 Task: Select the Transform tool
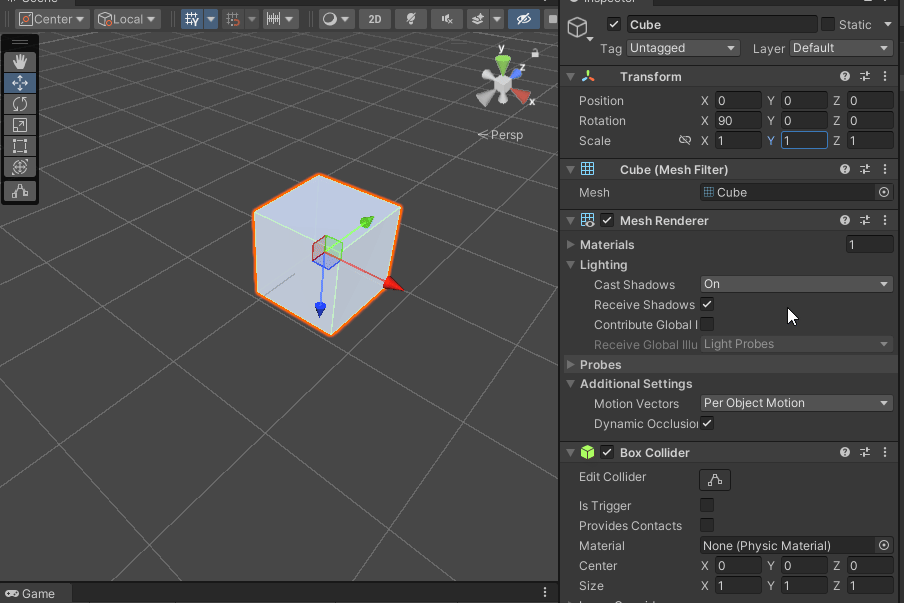coord(20,167)
